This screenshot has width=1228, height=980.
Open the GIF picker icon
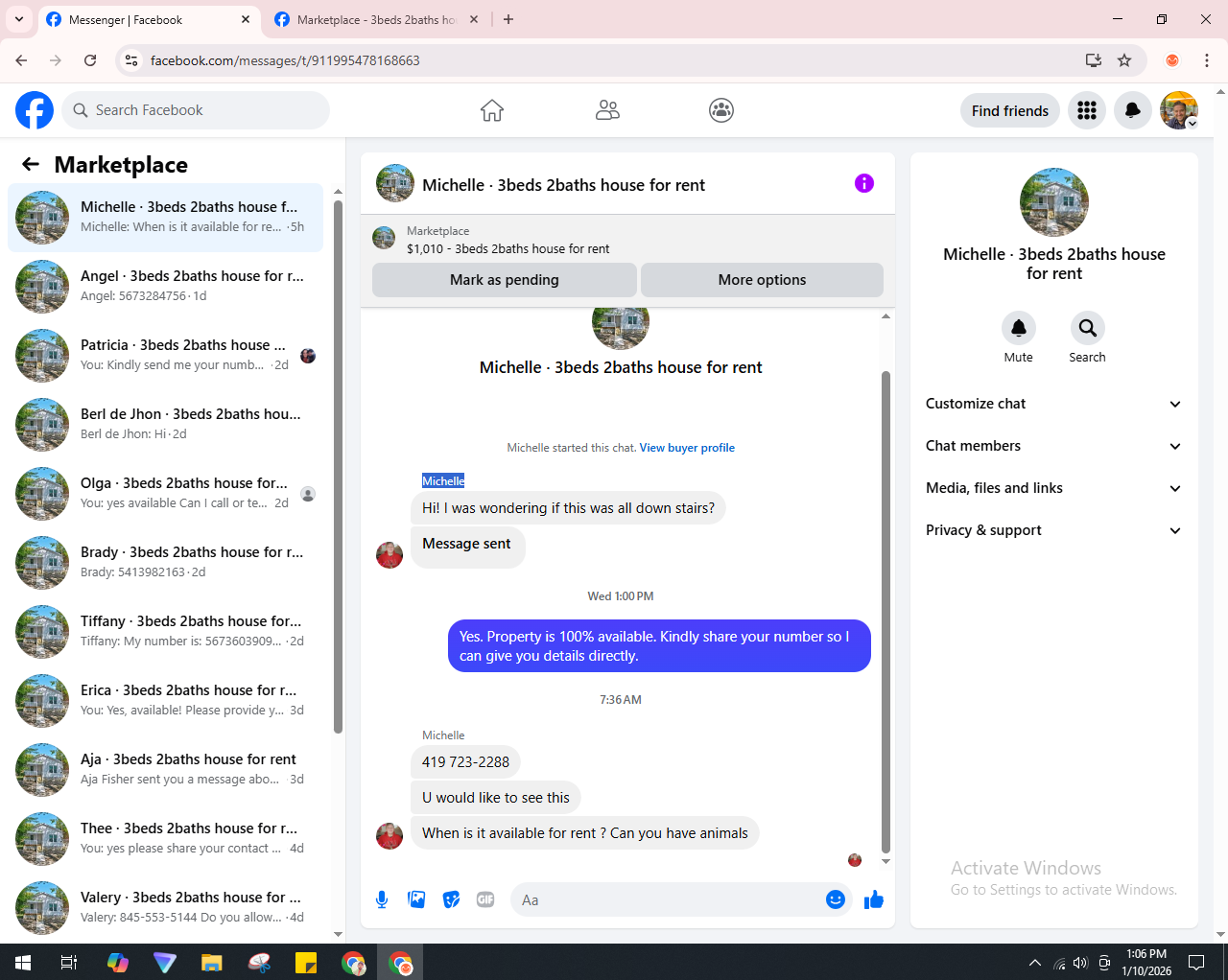coord(485,899)
